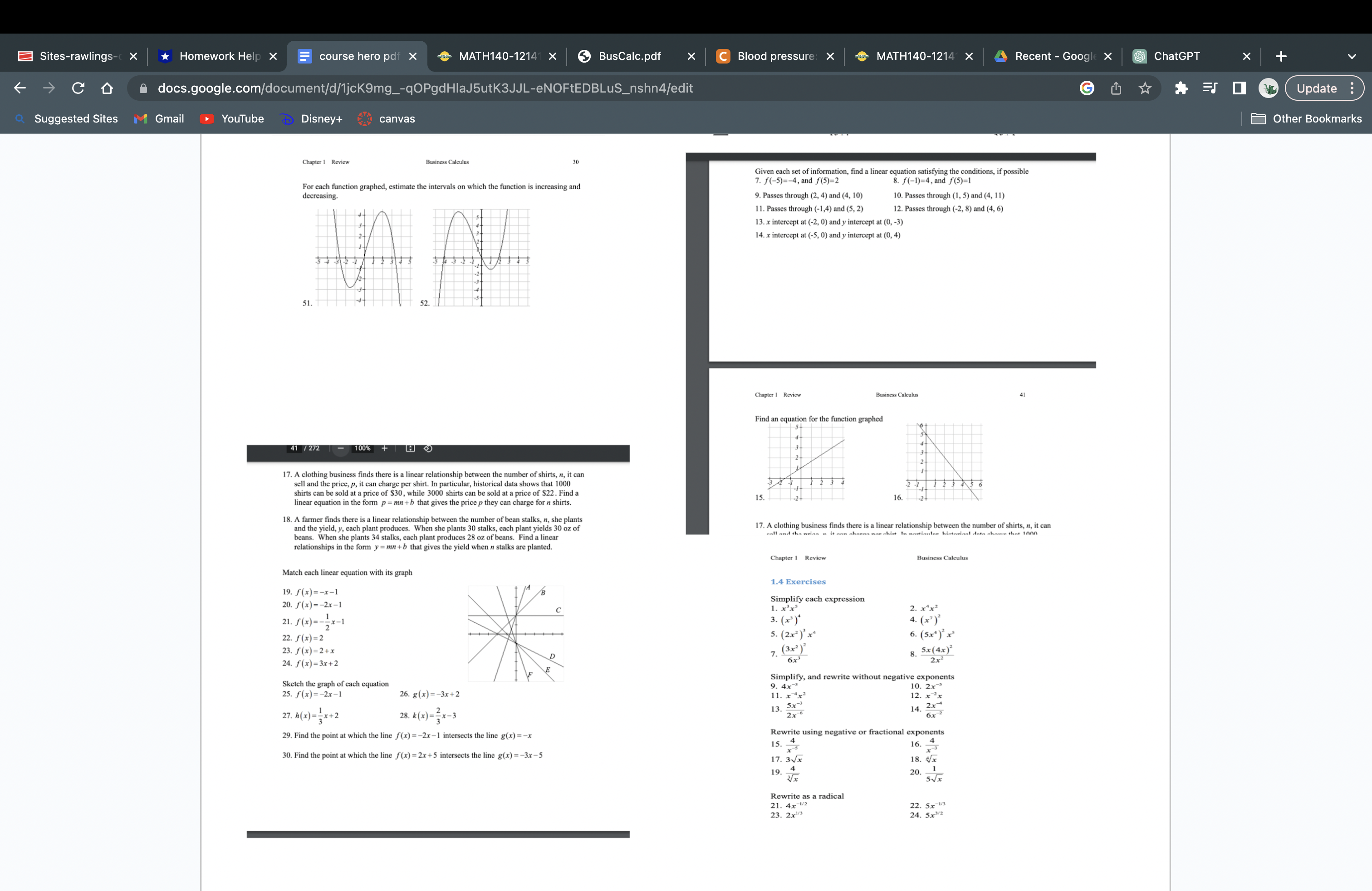The image size is (1372, 891).
Task: Reload the page with the refresh icon
Action: pyautogui.click(x=78, y=88)
